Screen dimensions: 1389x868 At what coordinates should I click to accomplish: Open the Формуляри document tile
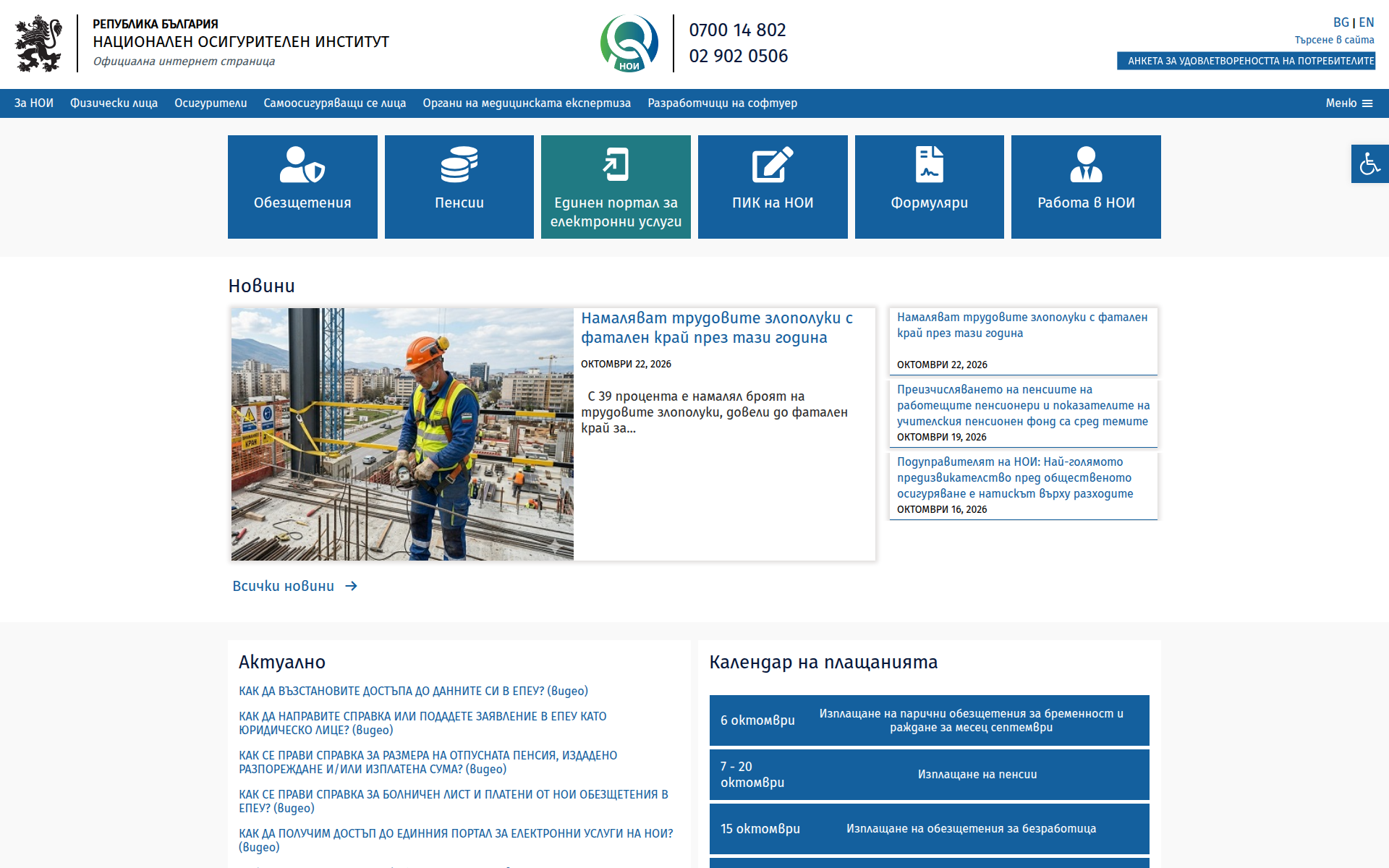tap(930, 187)
